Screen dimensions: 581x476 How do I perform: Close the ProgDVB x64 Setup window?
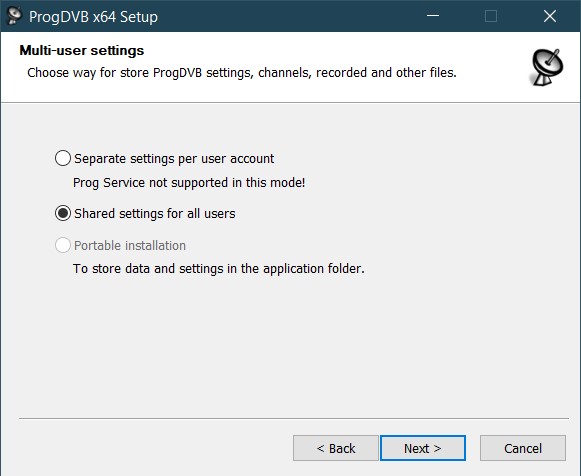click(550, 16)
